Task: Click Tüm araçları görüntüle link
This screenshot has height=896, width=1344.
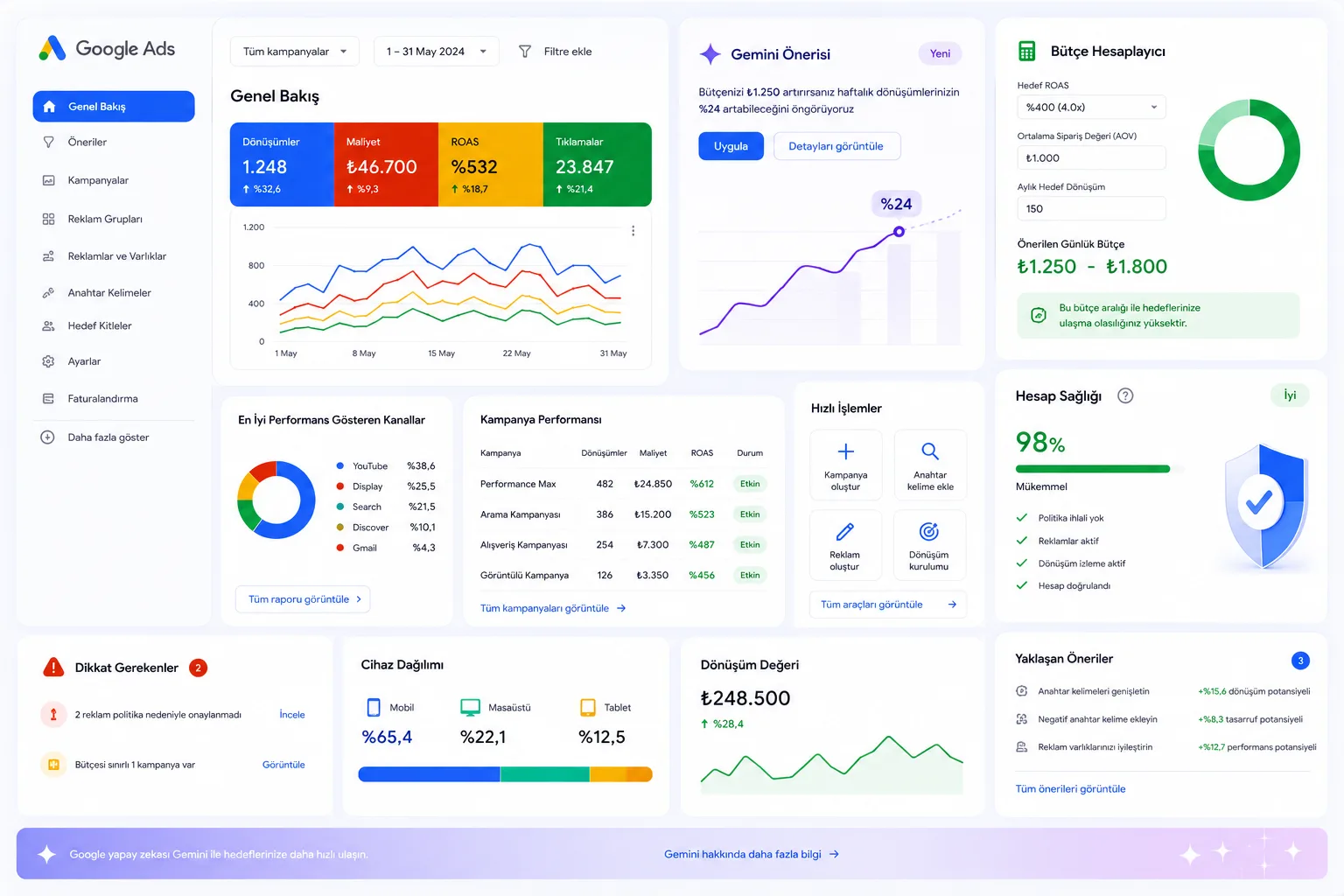Action: coord(888,605)
